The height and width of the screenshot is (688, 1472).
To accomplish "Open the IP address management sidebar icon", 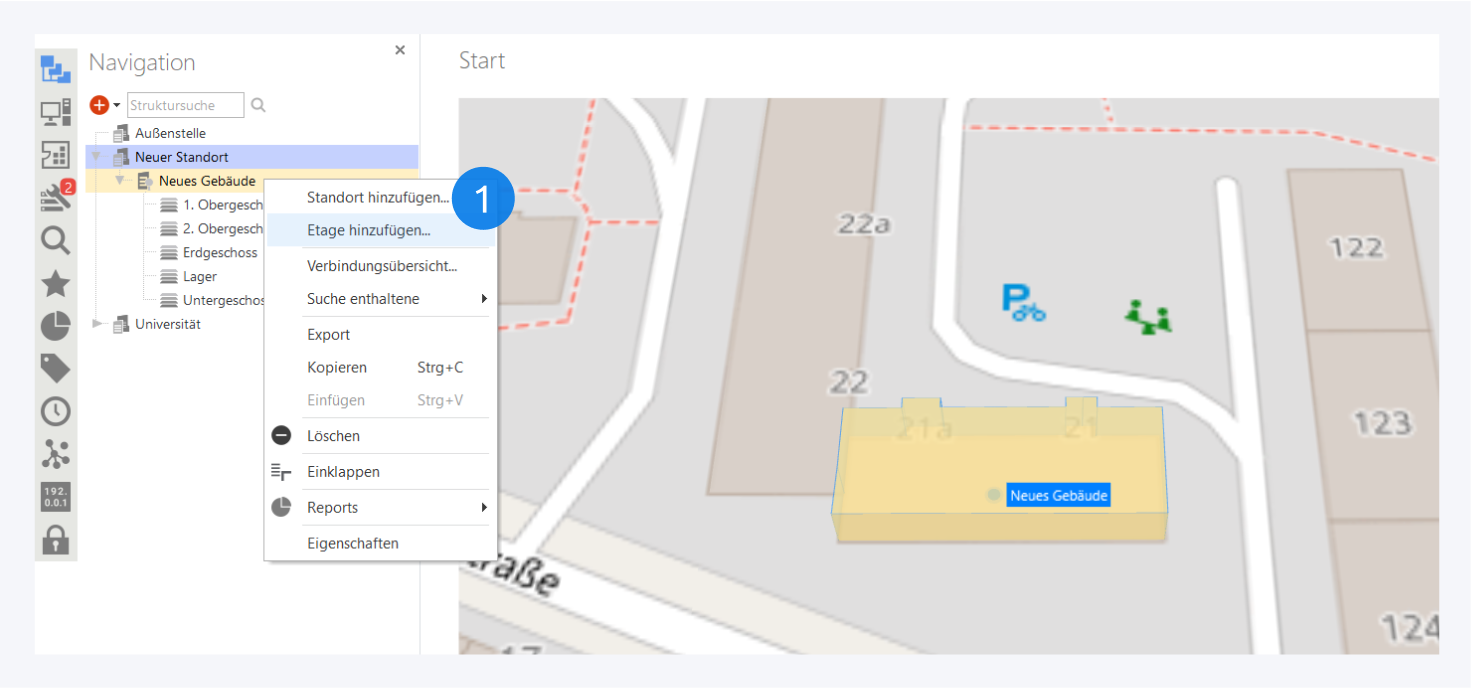I will 55,497.
